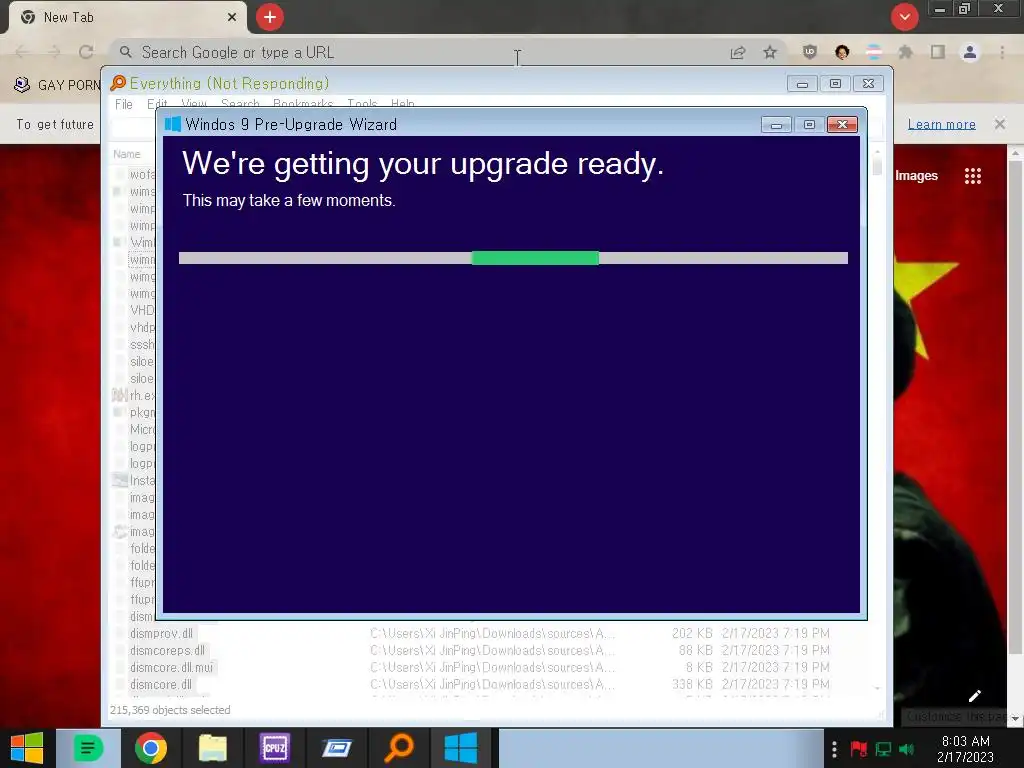Click the red new tab plus button
Screen dimensions: 1024x768
tap(270, 17)
